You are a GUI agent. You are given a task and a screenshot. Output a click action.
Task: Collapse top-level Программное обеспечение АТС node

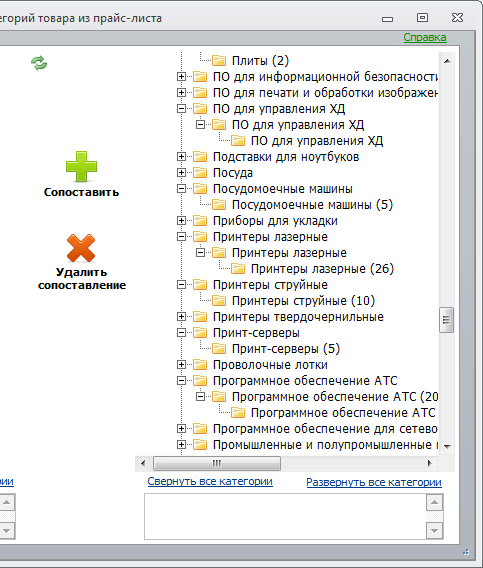click(181, 380)
